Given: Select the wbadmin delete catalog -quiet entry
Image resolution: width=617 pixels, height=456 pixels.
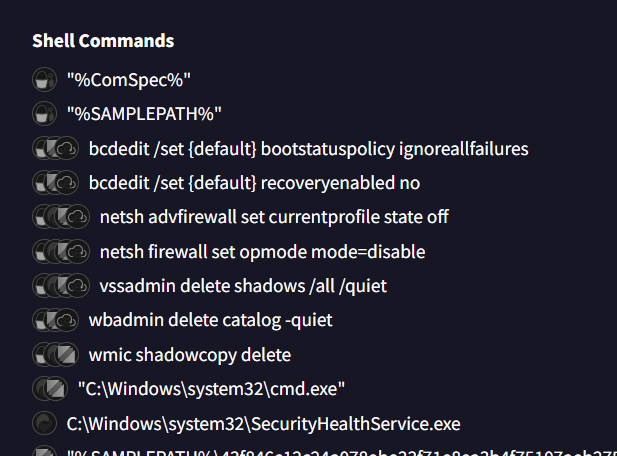Looking at the screenshot, I should (210, 320).
